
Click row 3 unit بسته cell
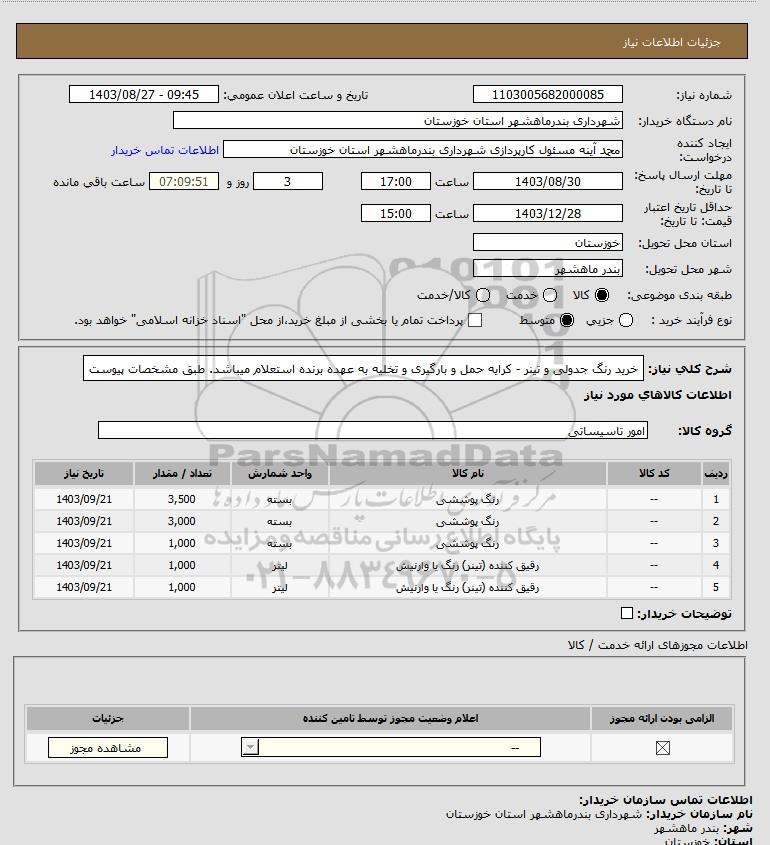280,543
